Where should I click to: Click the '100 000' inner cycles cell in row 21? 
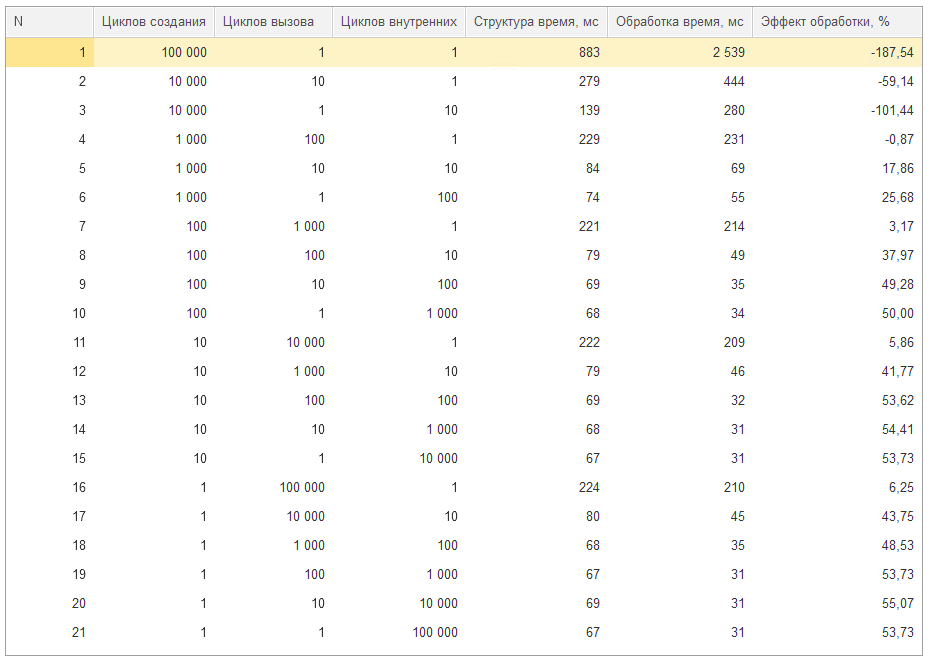(399, 633)
